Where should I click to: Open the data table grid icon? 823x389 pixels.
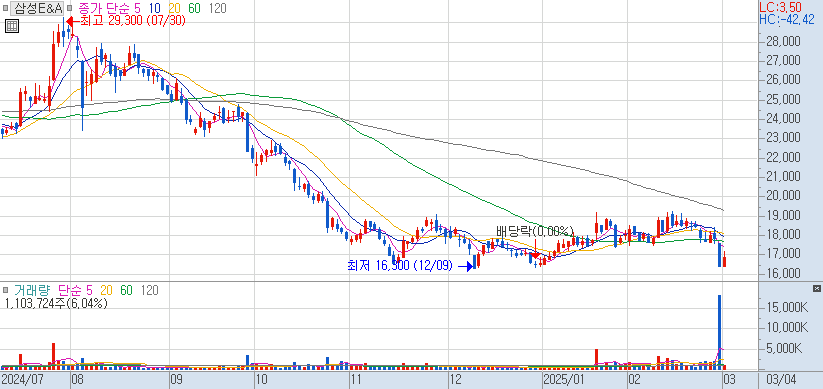[x=12, y=26]
